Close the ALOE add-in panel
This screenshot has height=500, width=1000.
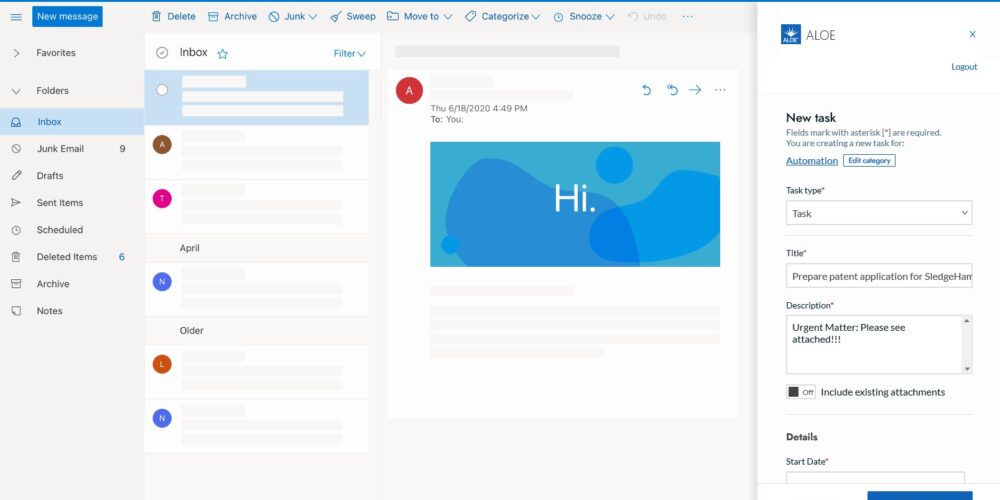coord(972,34)
